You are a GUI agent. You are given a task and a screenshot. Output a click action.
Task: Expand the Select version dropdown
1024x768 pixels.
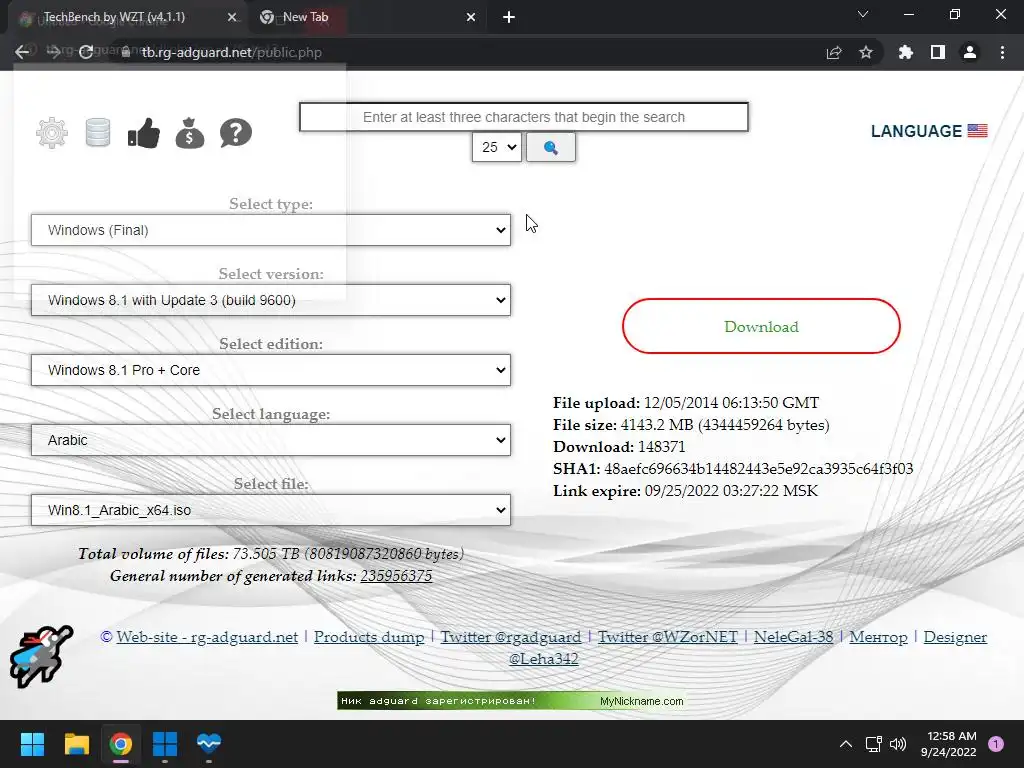[271, 300]
